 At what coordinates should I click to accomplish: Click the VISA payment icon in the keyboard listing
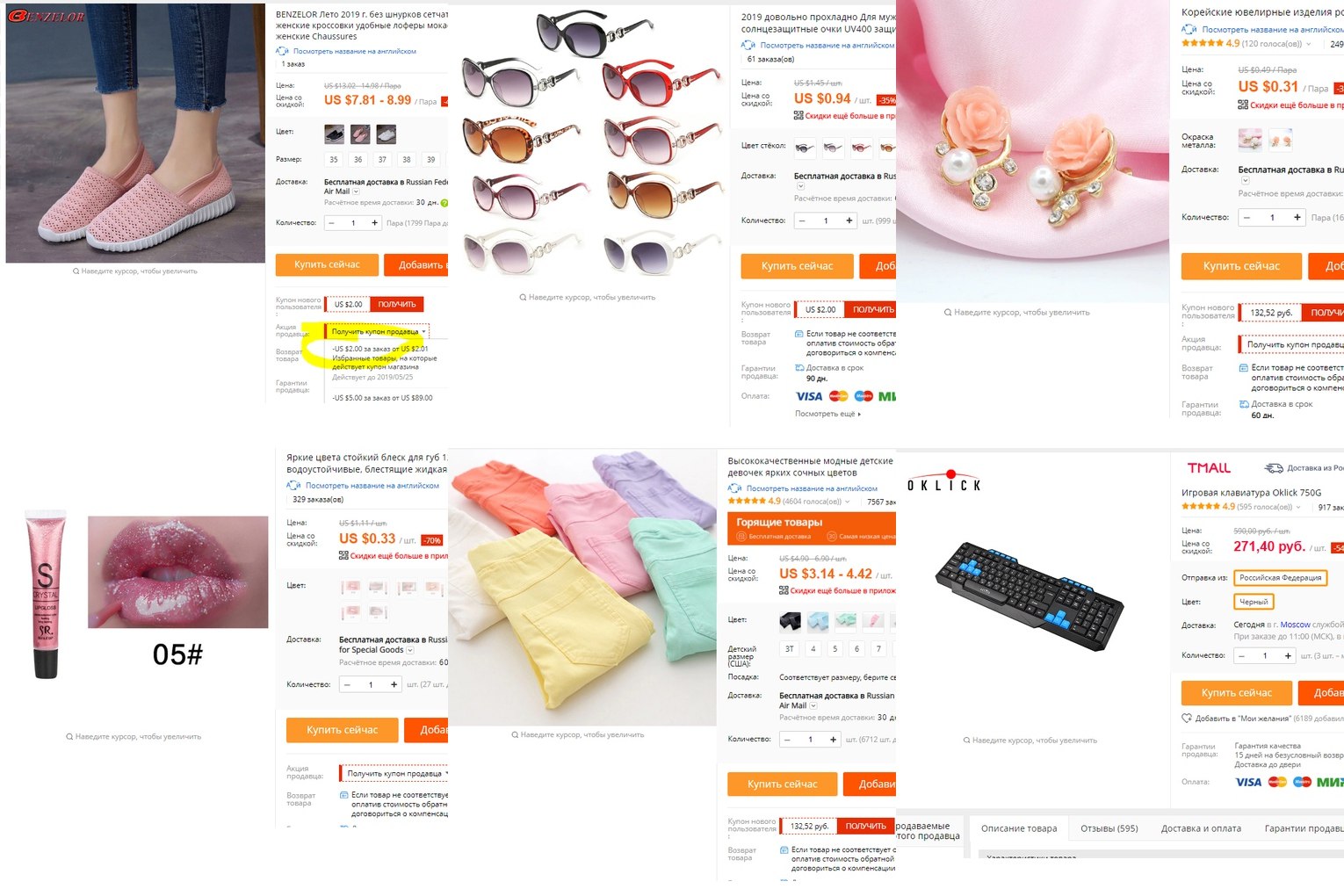(x=1248, y=782)
